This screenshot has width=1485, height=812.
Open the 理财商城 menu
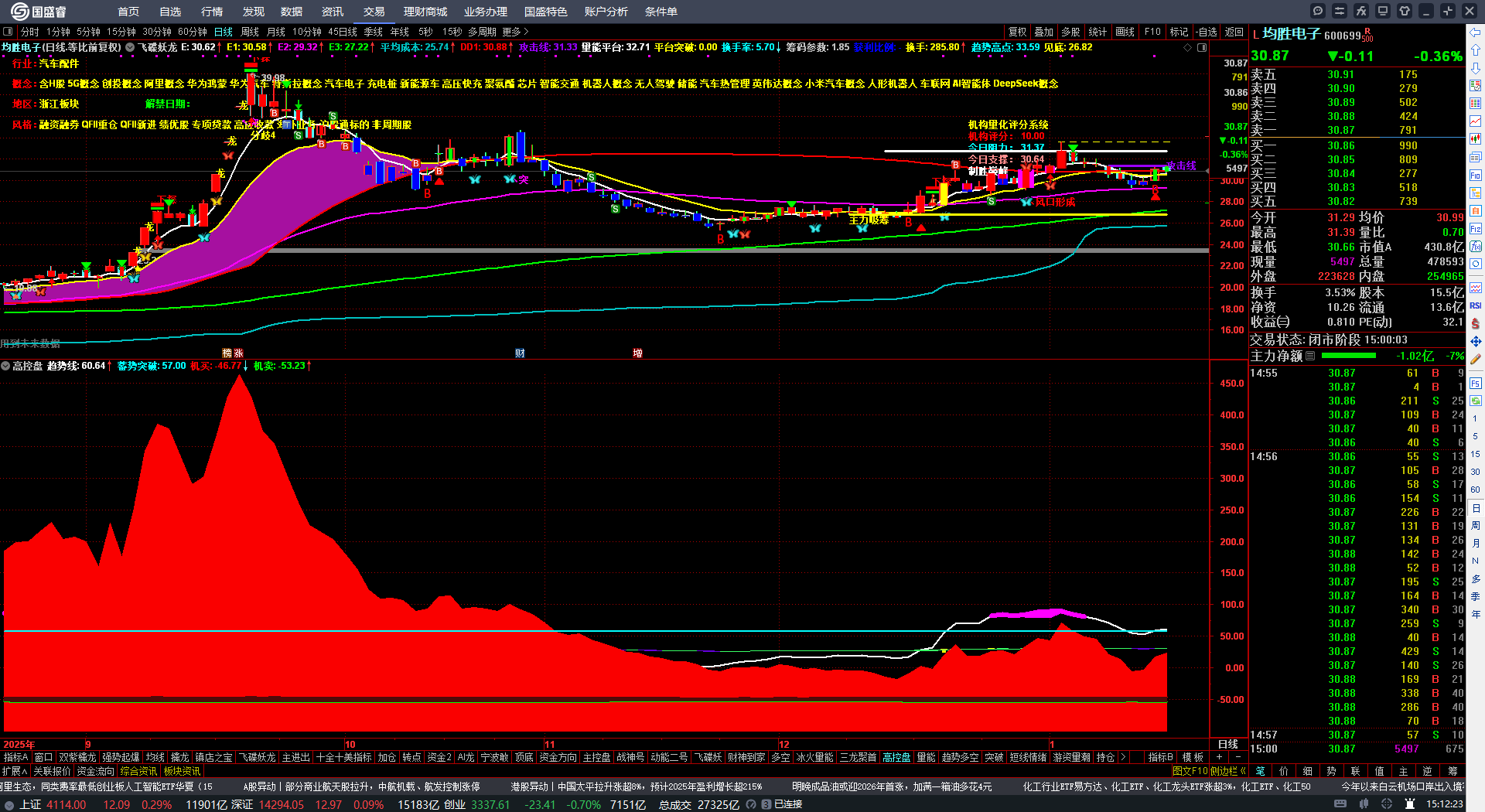(425, 12)
